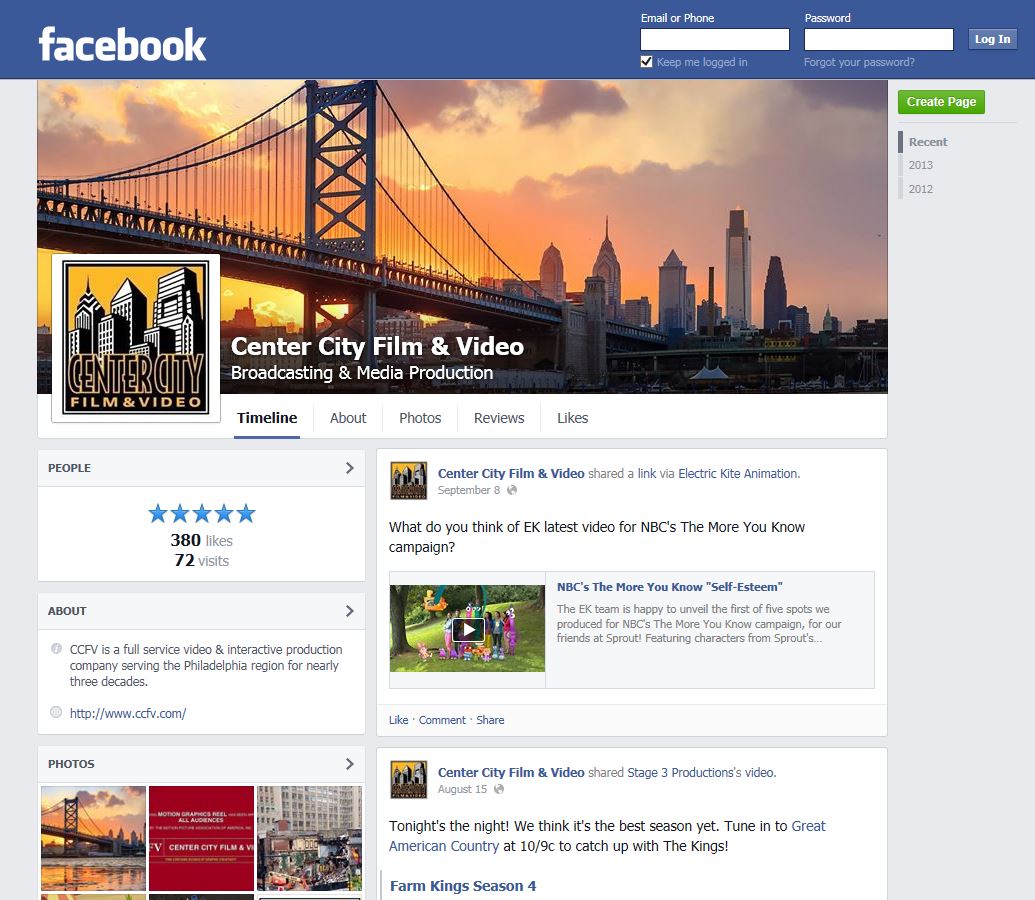This screenshot has width=1035, height=900.
Task: Click page name in August 15 post header
Action: point(511,773)
